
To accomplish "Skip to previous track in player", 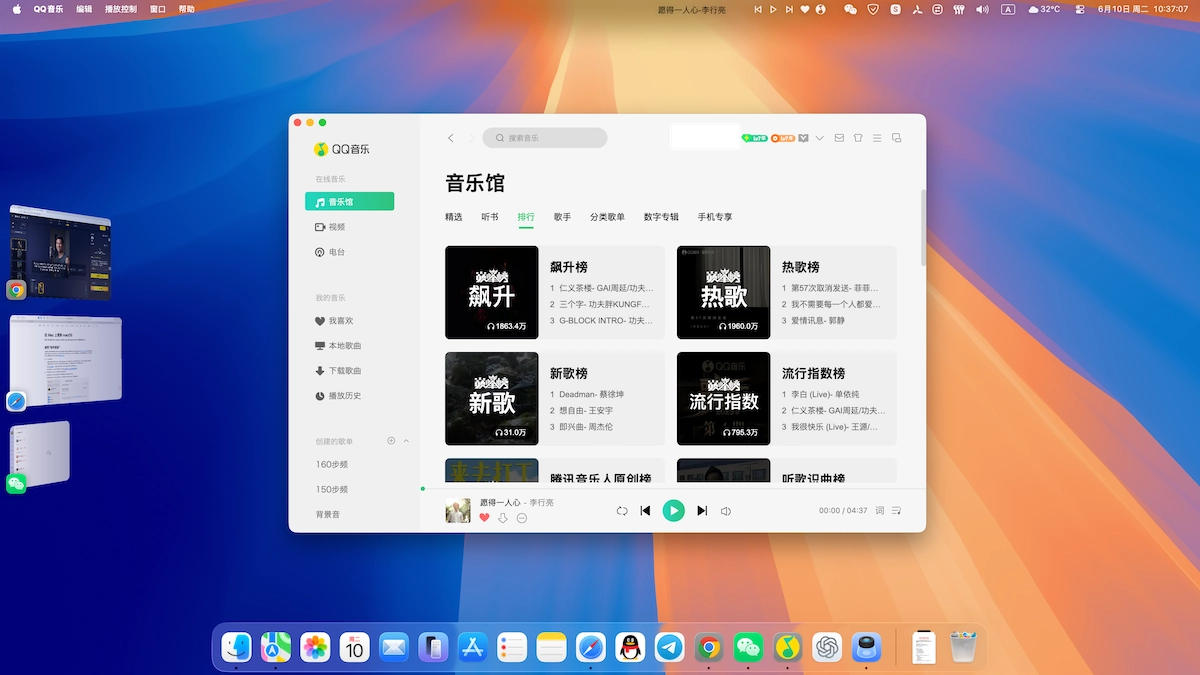I will coord(646,511).
